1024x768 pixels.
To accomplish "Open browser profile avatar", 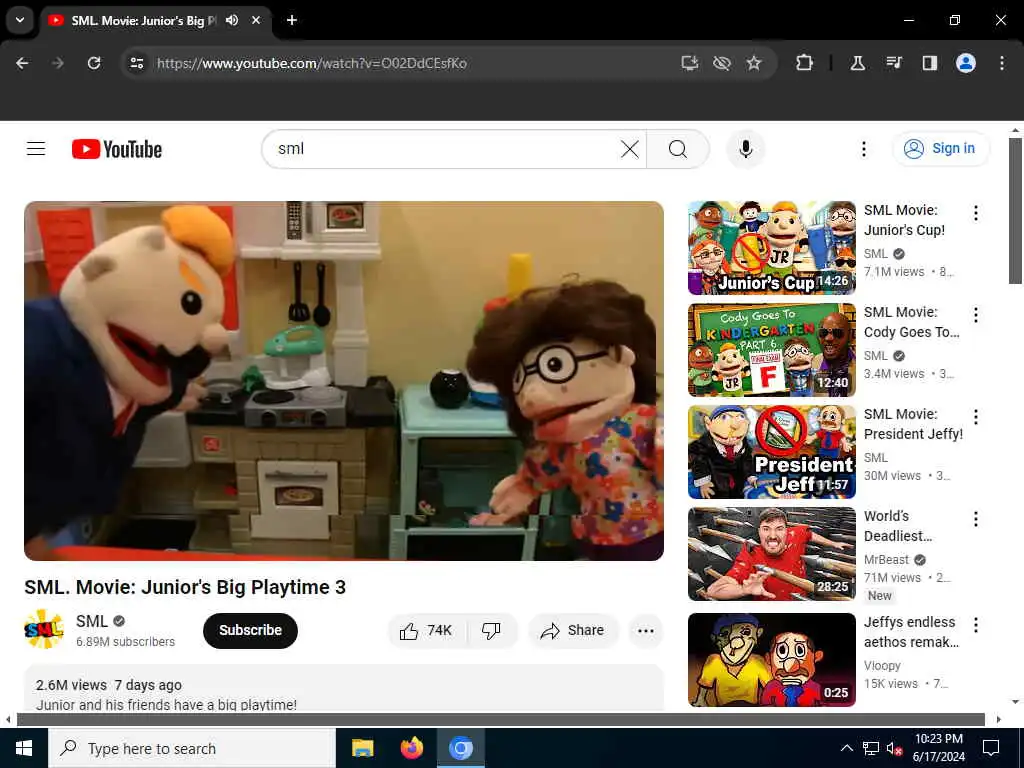I will [x=966, y=63].
